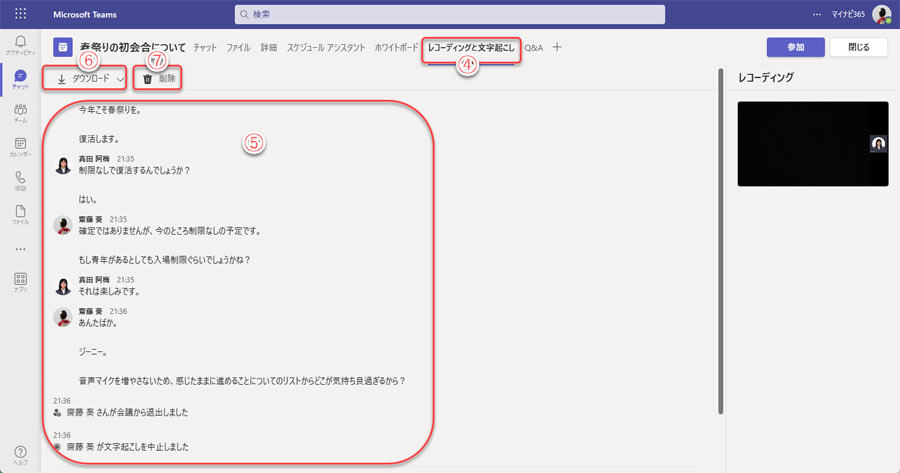The width and height of the screenshot is (900, 473).
Task: Switch to the チャット tab
Action: click(x=205, y=48)
